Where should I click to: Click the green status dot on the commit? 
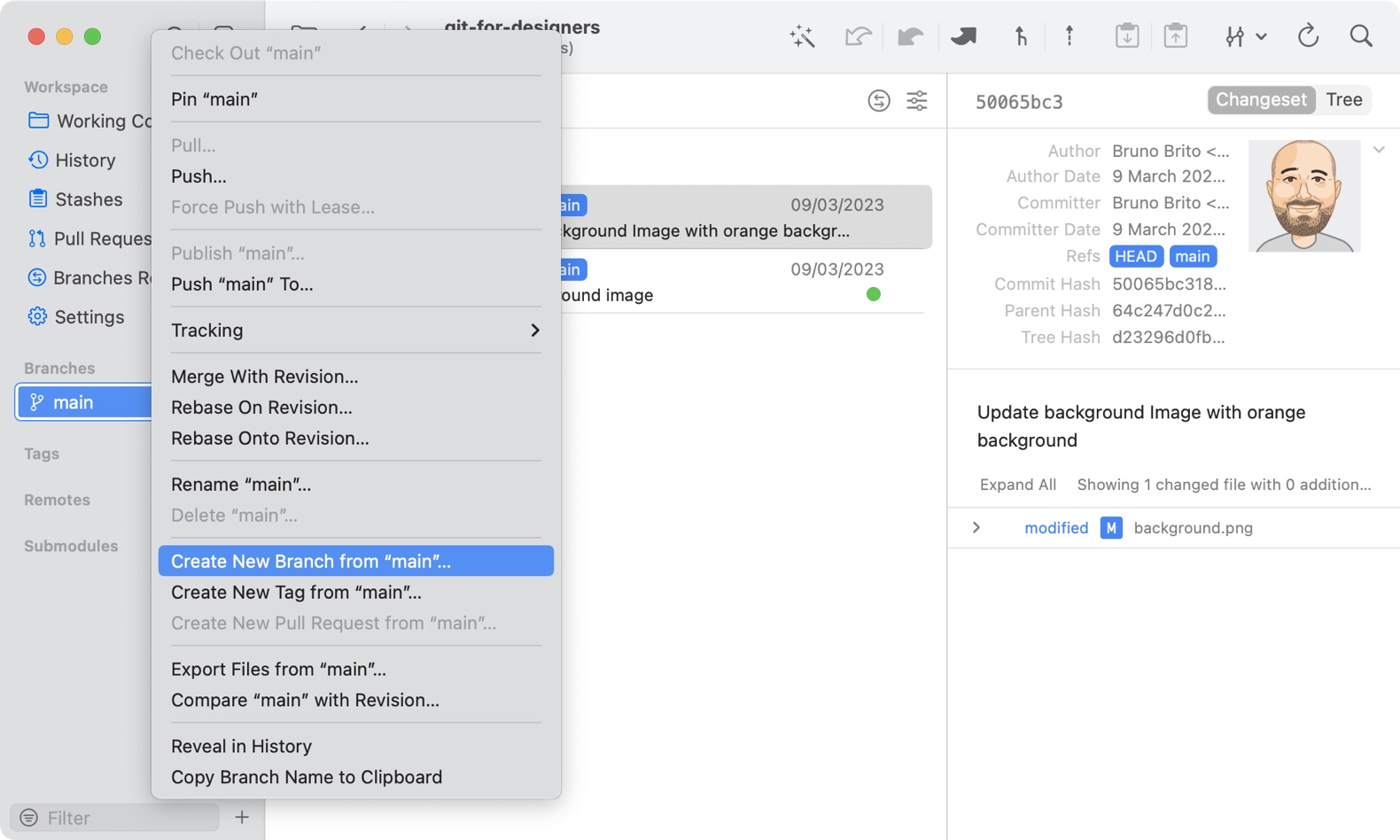click(x=873, y=294)
